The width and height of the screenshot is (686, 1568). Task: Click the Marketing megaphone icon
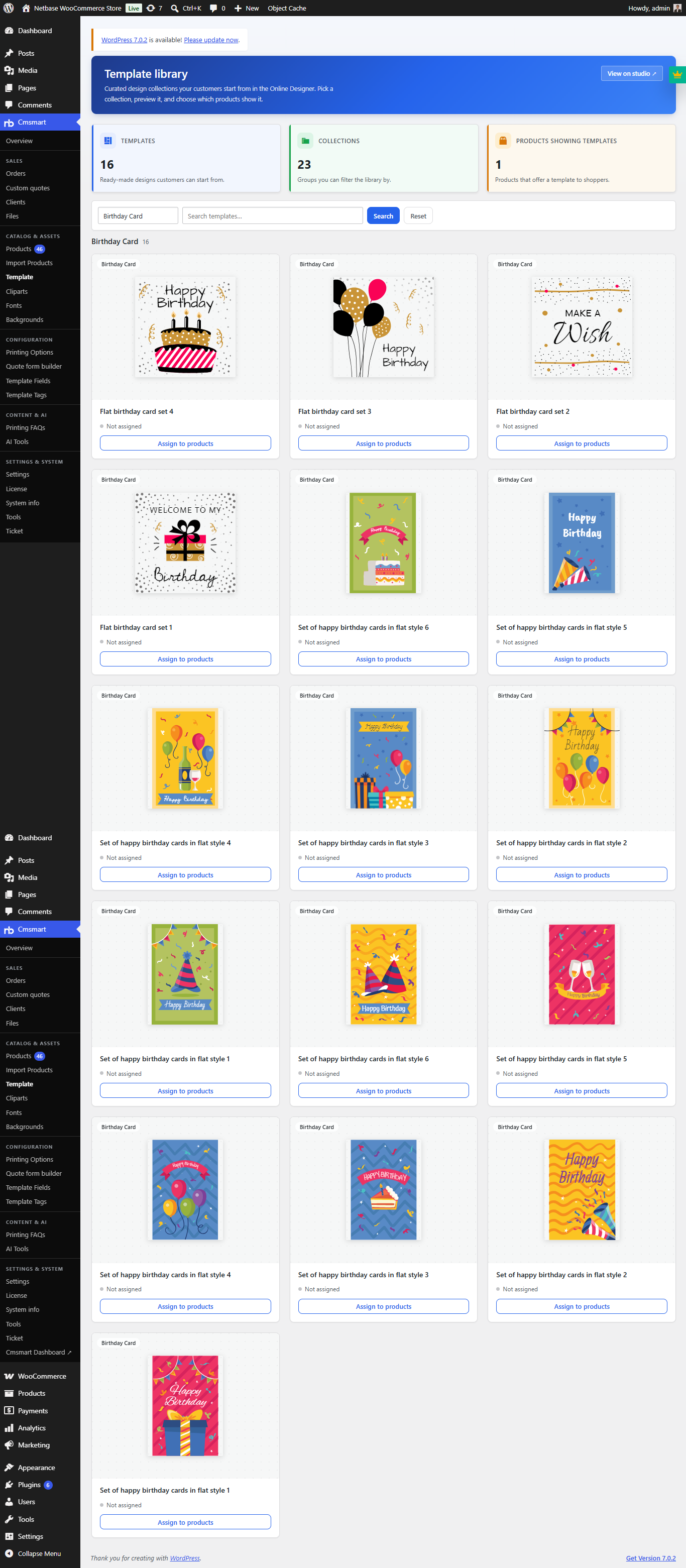[x=9, y=1444]
